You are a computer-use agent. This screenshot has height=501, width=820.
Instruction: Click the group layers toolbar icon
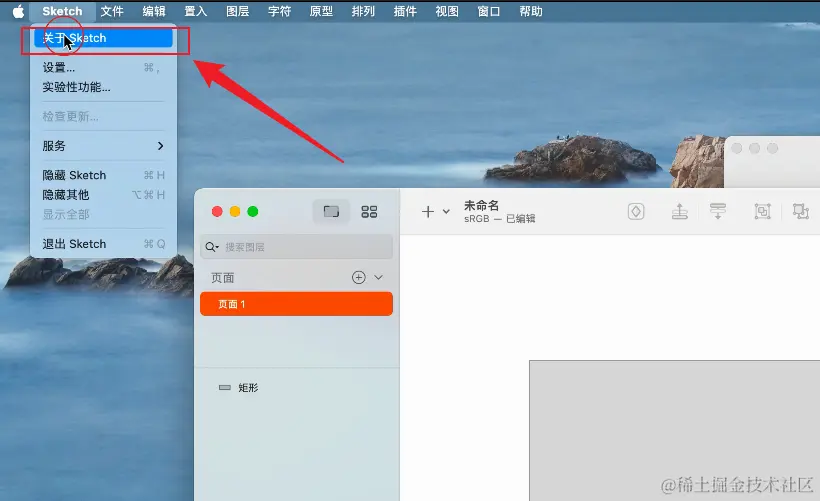point(762,211)
